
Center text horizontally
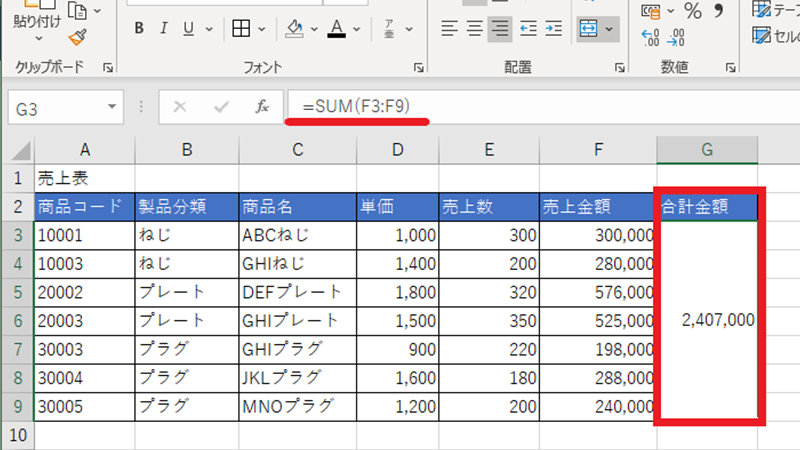[x=474, y=29]
